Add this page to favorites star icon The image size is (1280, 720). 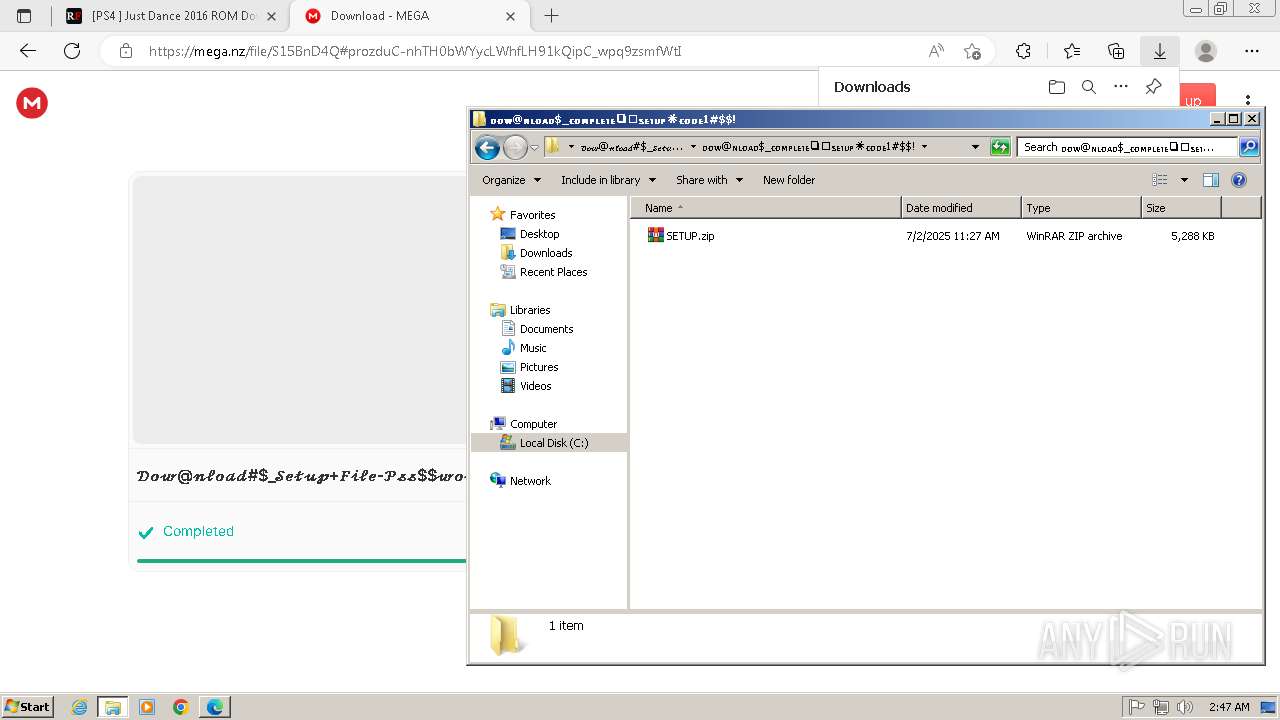tap(972, 51)
